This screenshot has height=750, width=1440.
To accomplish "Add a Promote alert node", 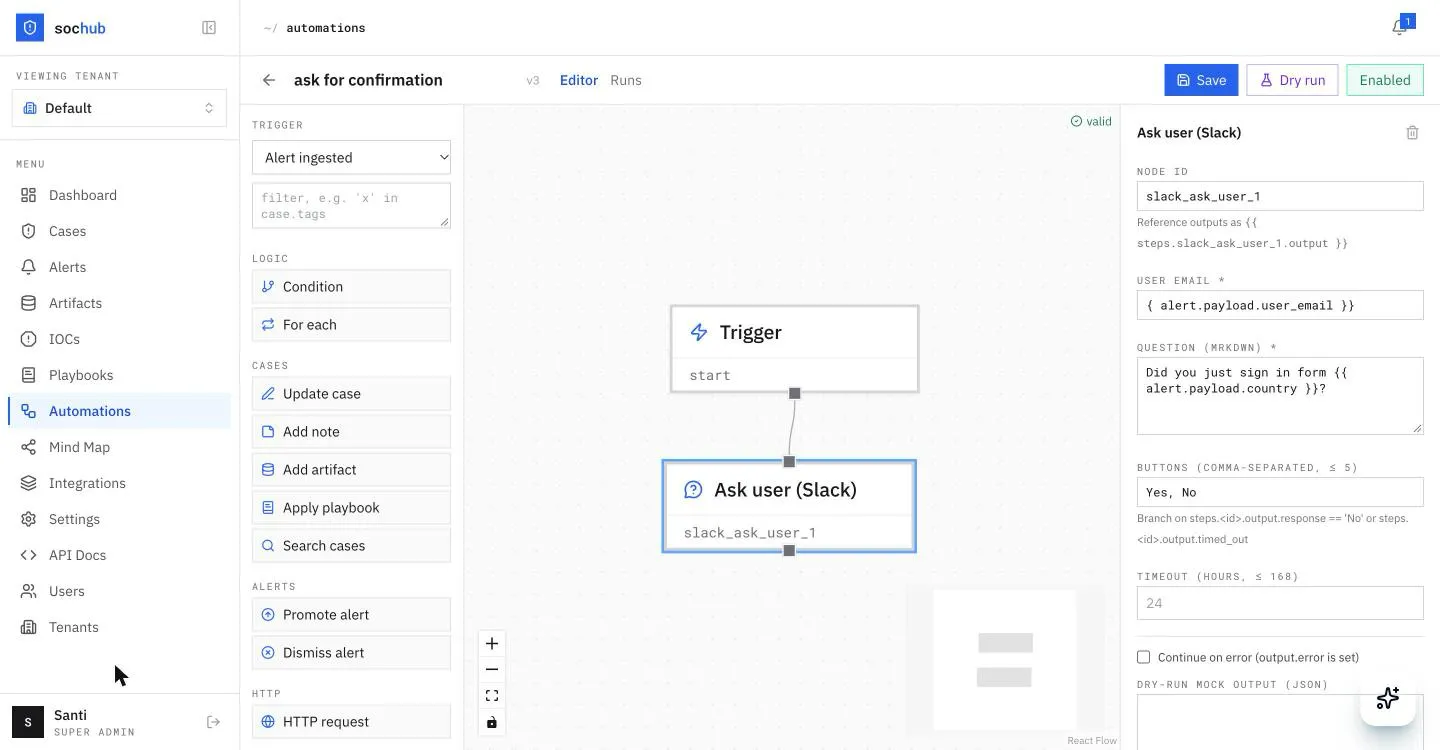I will click(351, 614).
